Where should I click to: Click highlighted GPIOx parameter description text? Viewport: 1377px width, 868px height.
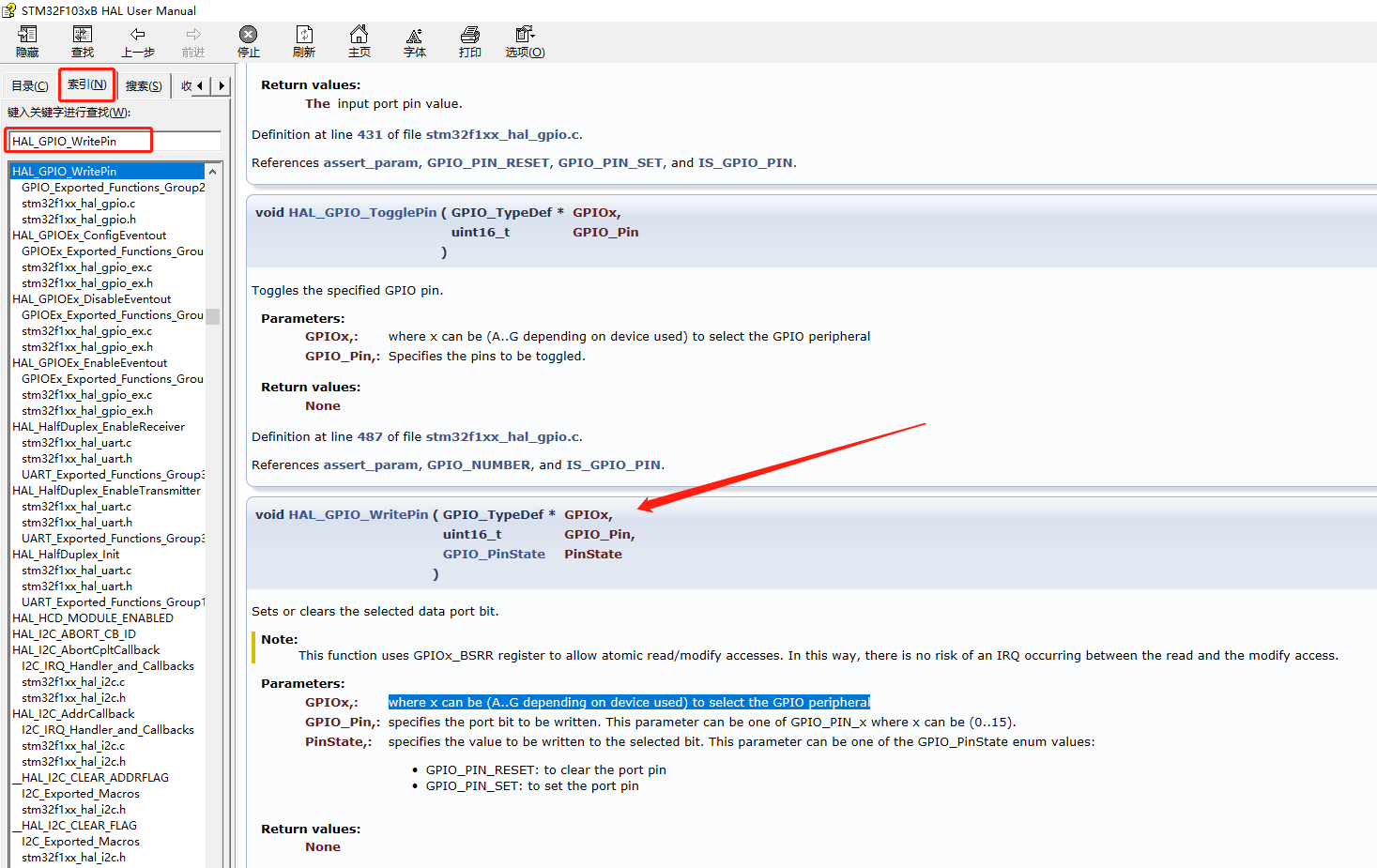pos(629,702)
